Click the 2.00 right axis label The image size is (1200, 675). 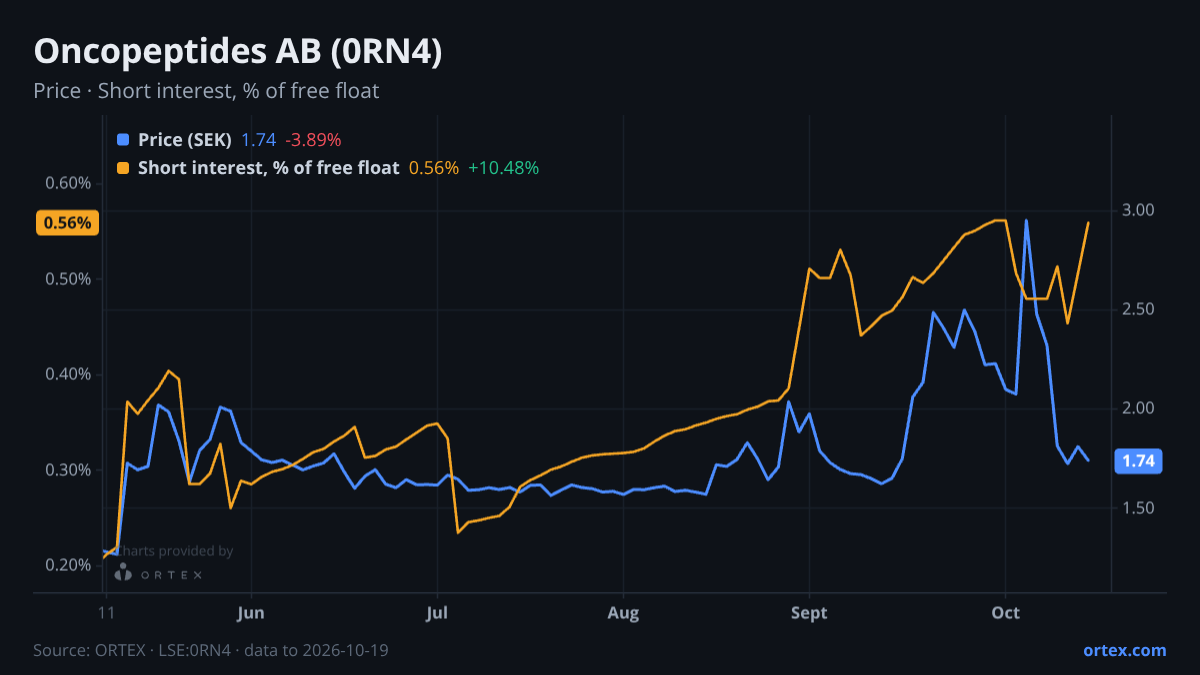point(1139,408)
